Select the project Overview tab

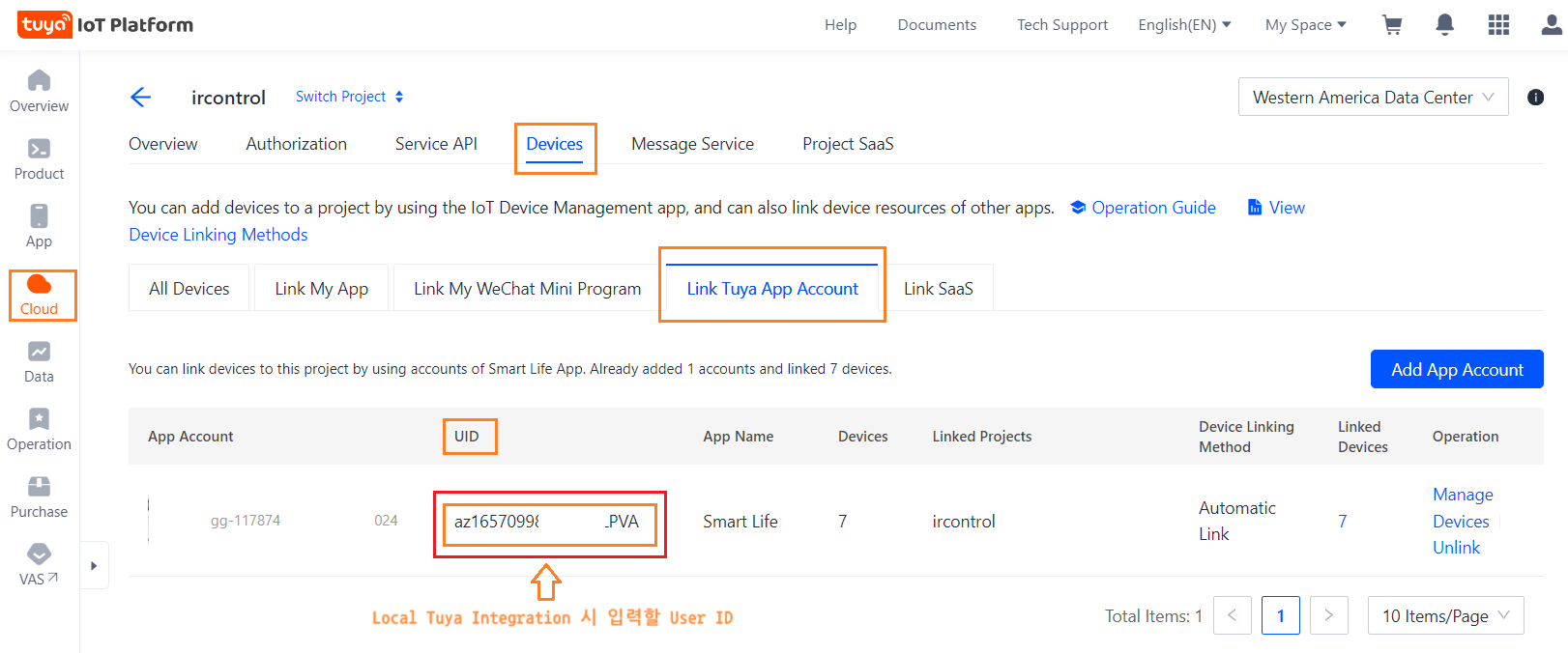tap(163, 144)
